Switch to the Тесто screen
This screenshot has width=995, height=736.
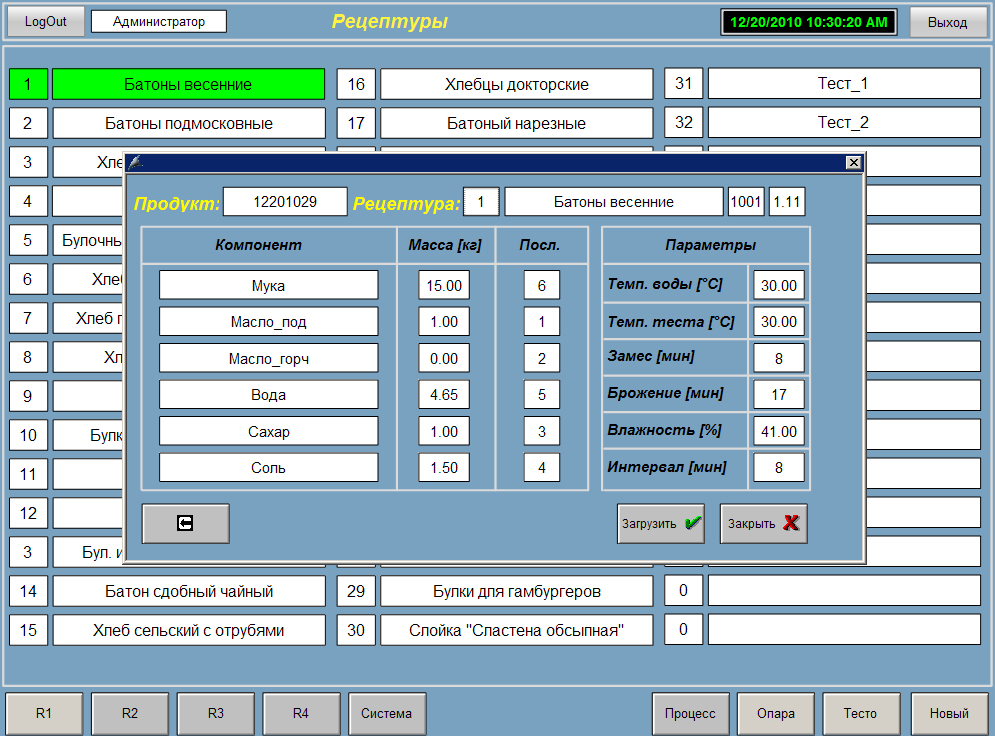pyautogui.click(x=860, y=713)
